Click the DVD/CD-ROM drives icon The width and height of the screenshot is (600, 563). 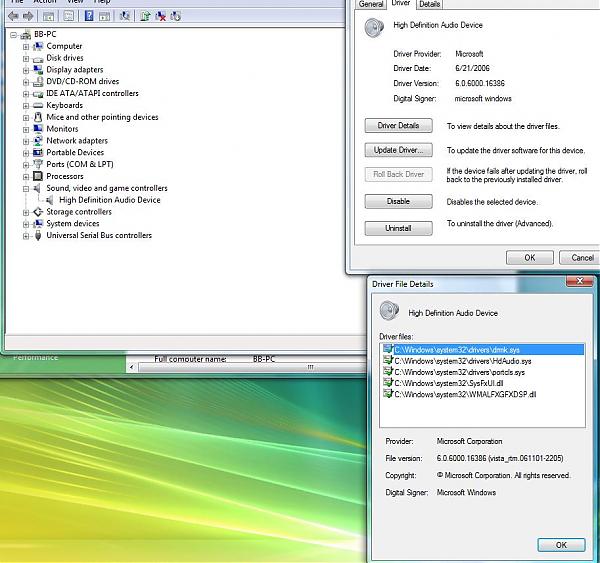38,82
